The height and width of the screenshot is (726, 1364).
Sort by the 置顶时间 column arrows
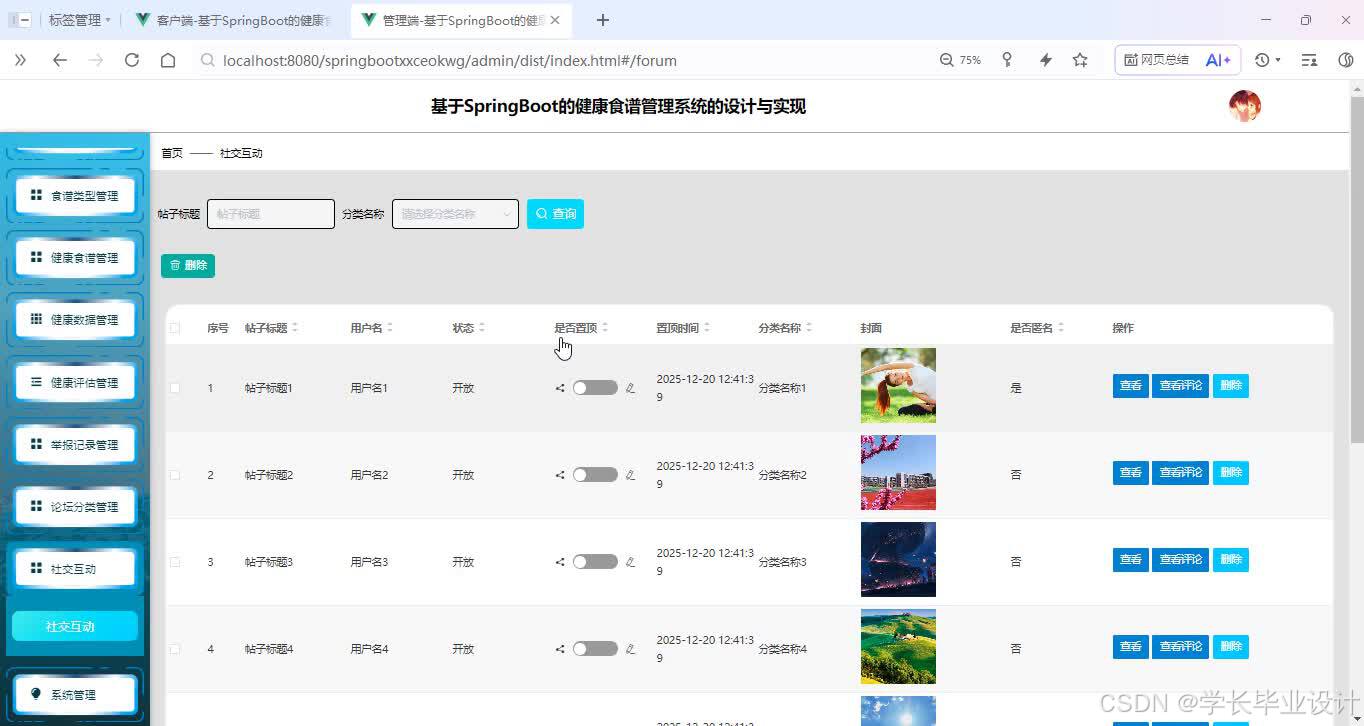(x=707, y=328)
